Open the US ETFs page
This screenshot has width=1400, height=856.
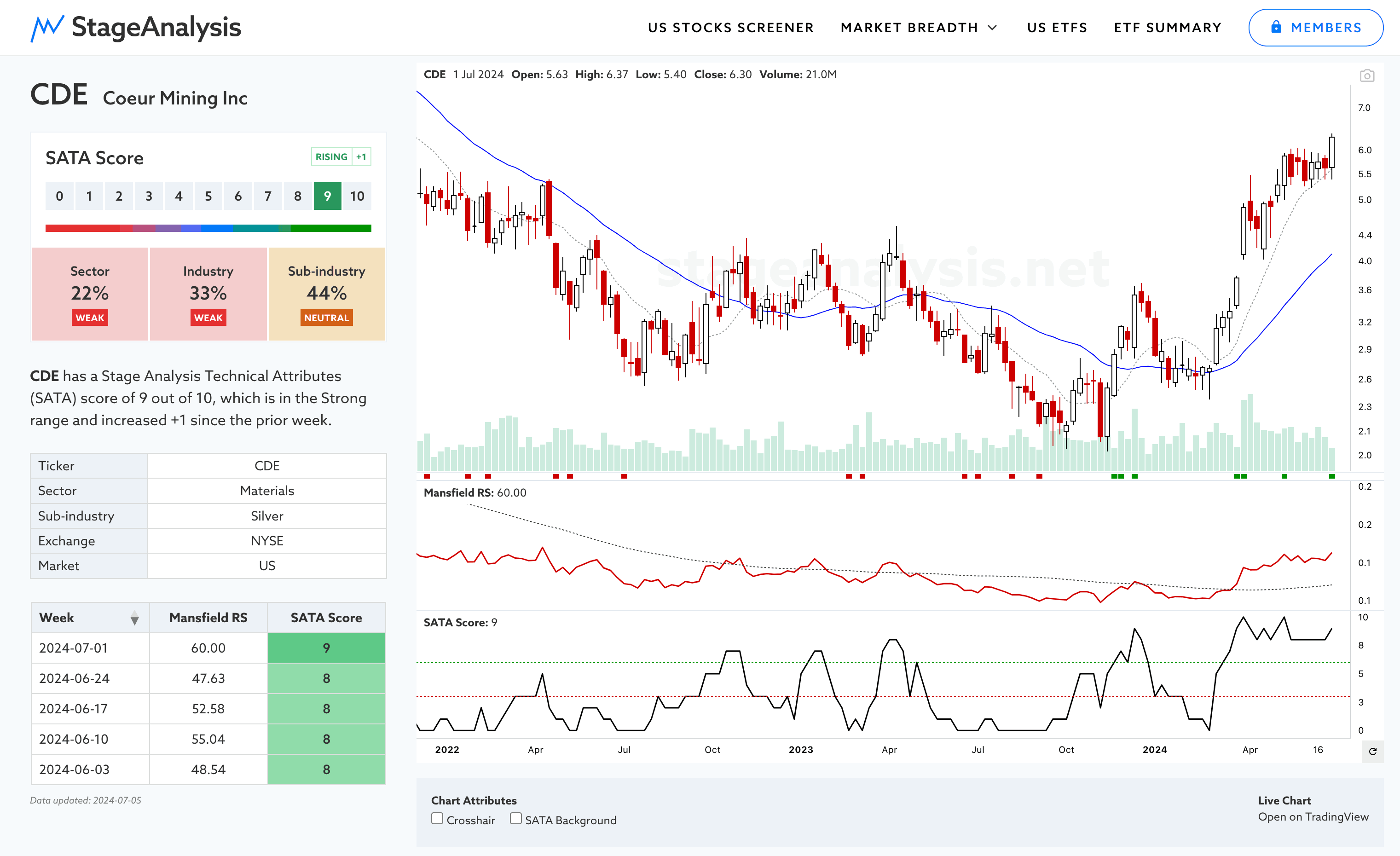pos(1057,28)
